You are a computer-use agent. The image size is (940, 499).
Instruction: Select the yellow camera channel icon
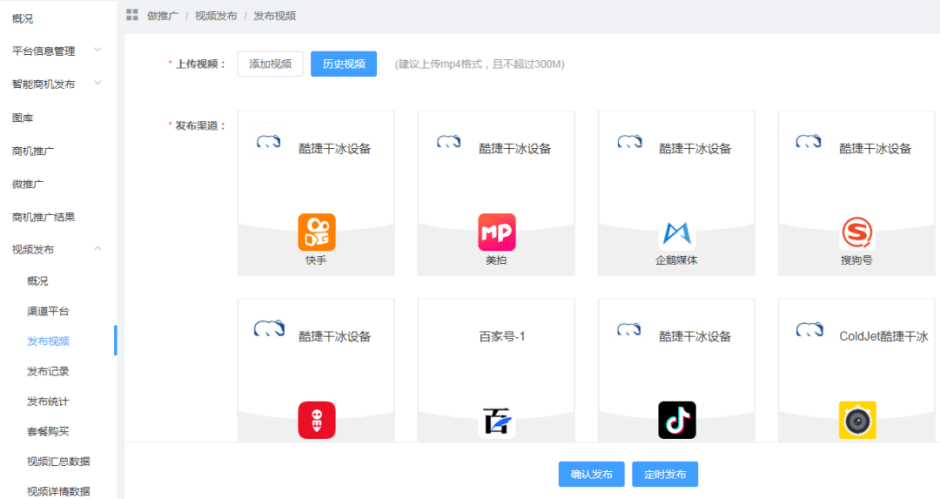click(857, 420)
